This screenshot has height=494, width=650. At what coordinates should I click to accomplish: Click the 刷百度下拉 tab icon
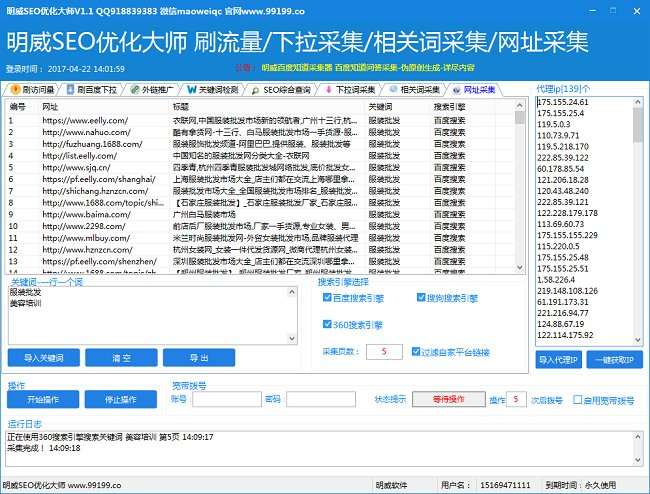pos(70,90)
